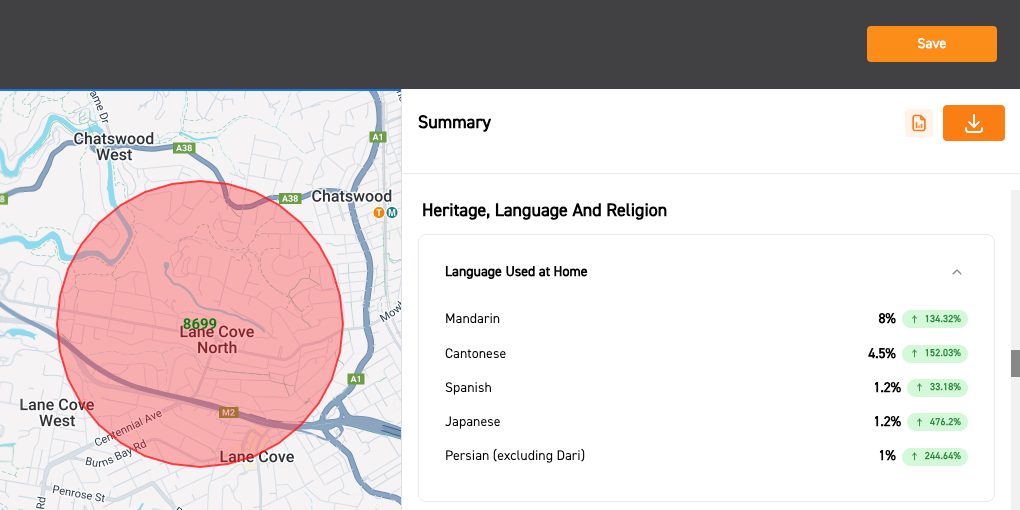The width and height of the screenshot is (1020, 510).
Task: Click the orange download icon button
Action: (x=973, y=123)
